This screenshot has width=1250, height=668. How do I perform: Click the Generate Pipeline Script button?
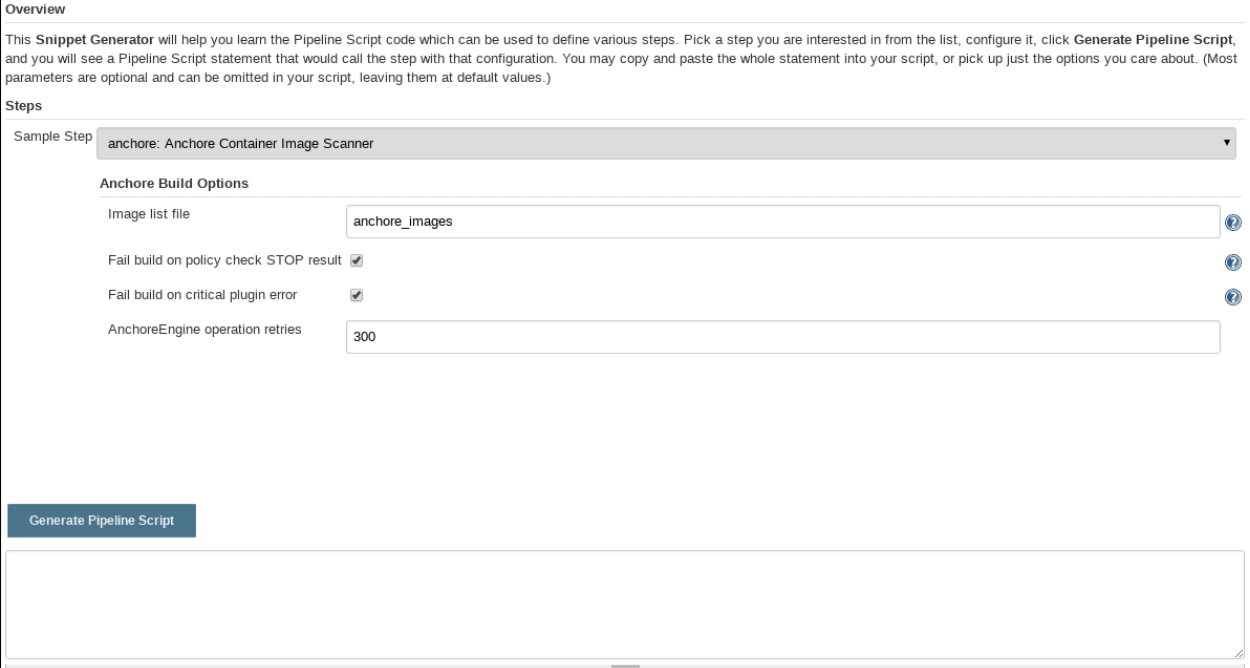click(102, 521)
